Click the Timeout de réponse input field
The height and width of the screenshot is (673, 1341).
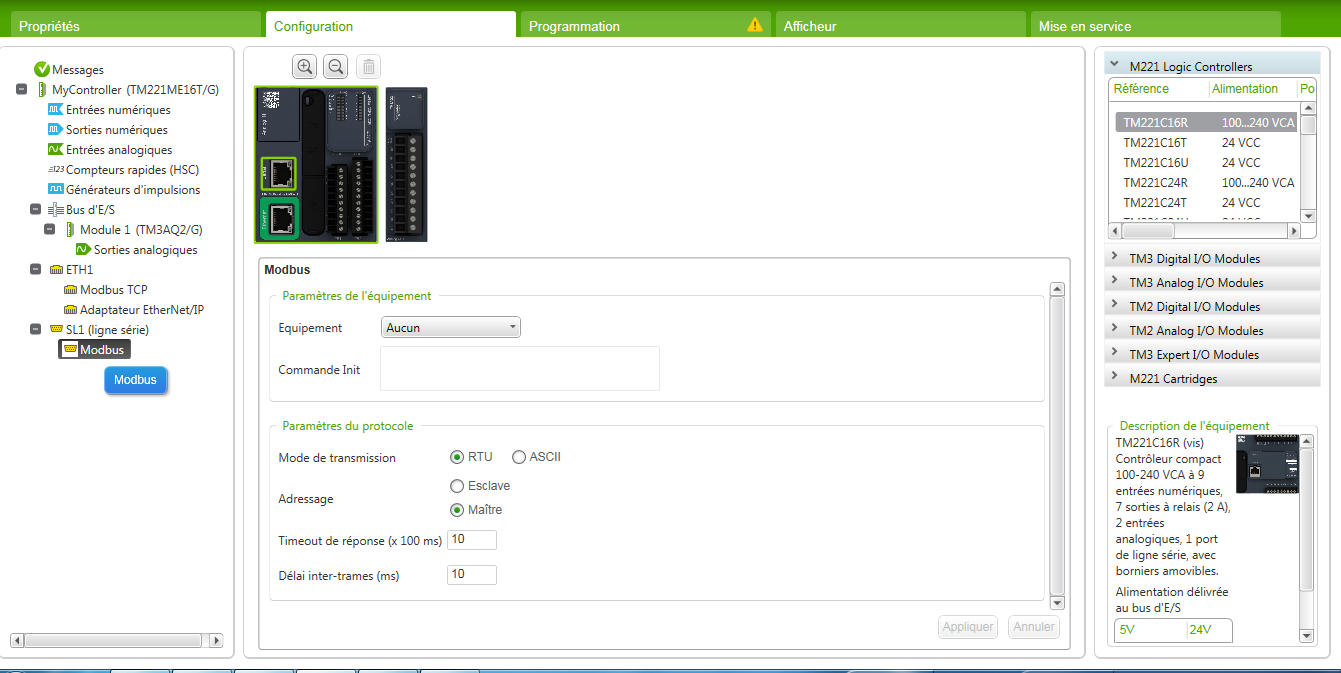click(472, 540)
